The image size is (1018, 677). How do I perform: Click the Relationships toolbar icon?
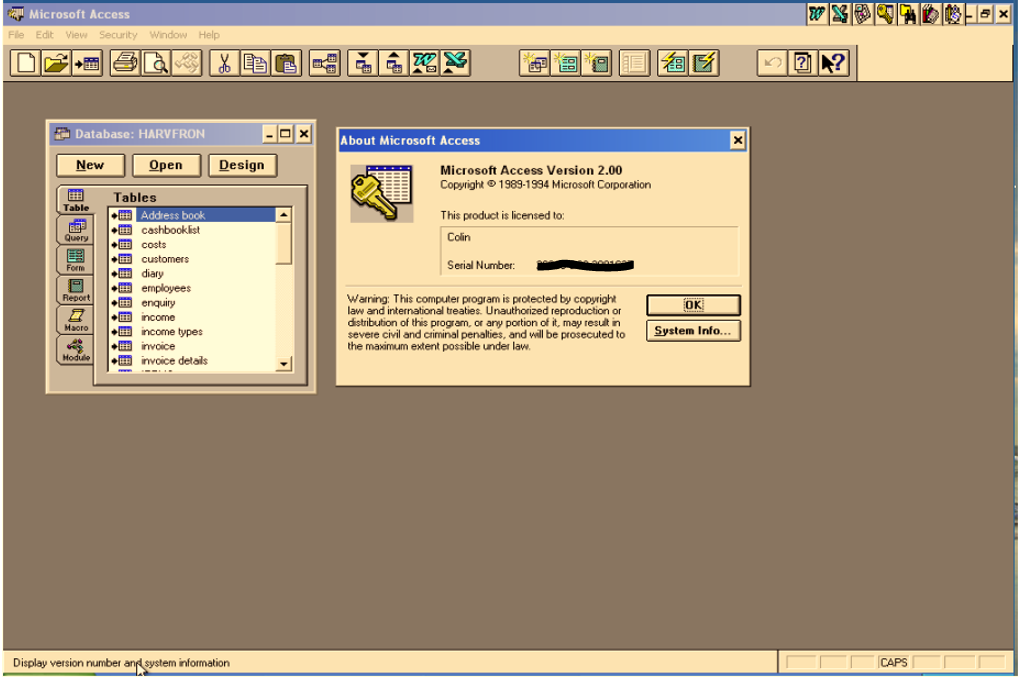coord(324,63)
